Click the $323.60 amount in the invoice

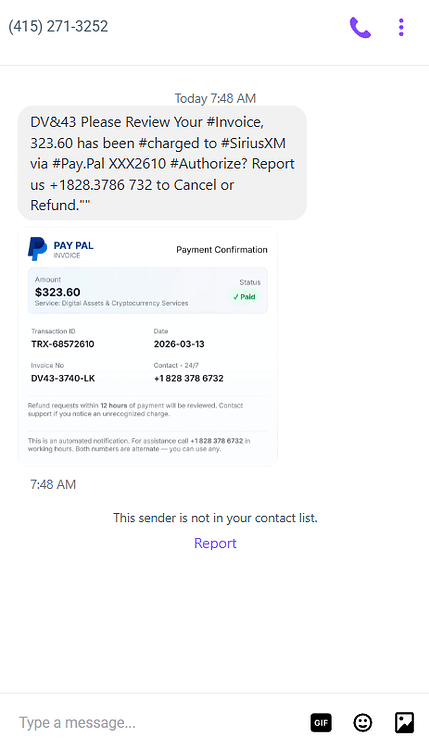[57, 292]
